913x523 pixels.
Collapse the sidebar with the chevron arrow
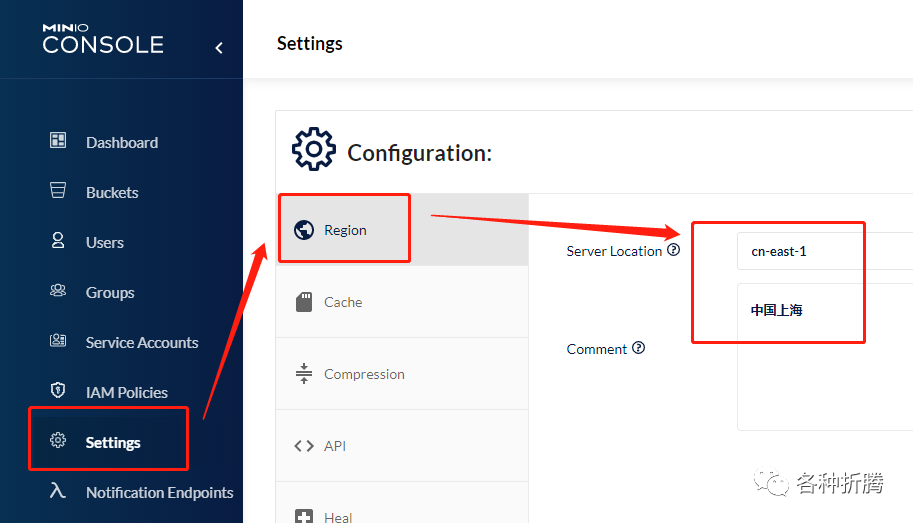click(x=219, y=48)
